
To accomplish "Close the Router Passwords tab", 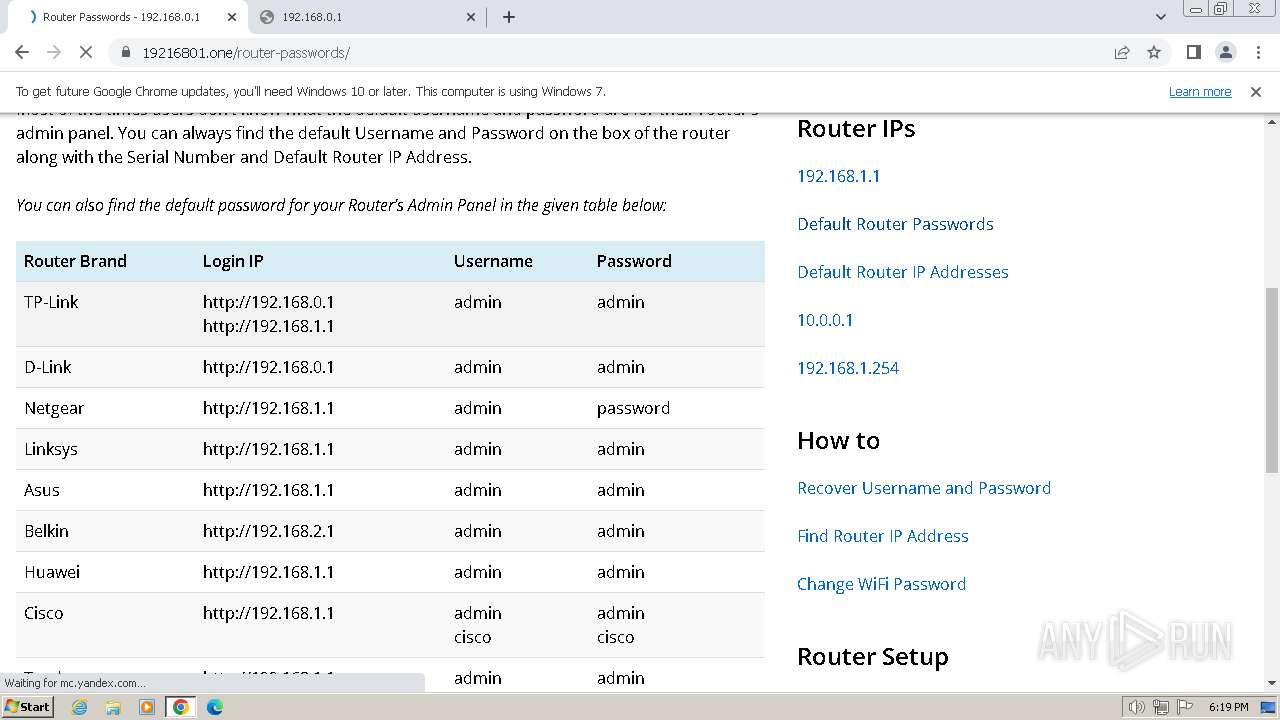I will click(232, 17).
